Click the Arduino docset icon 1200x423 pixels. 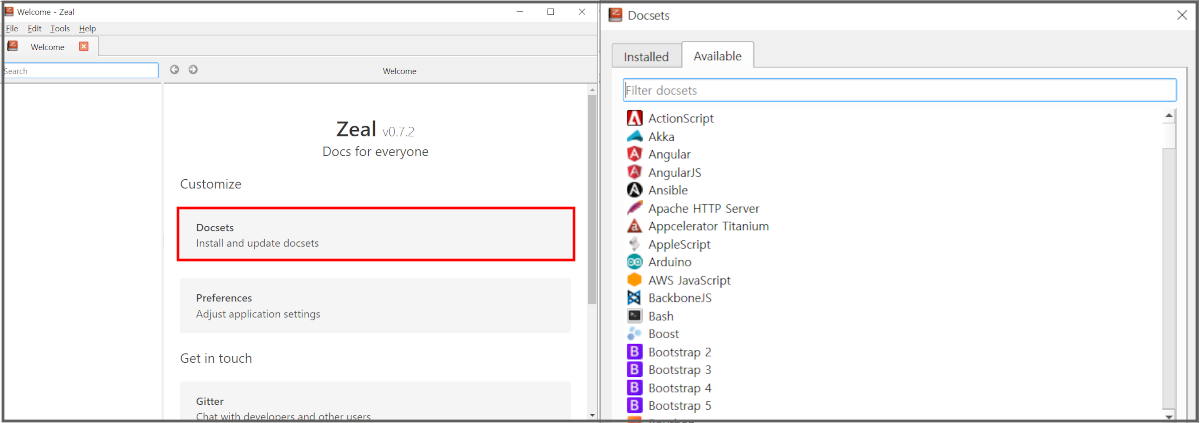click(634, 262)
